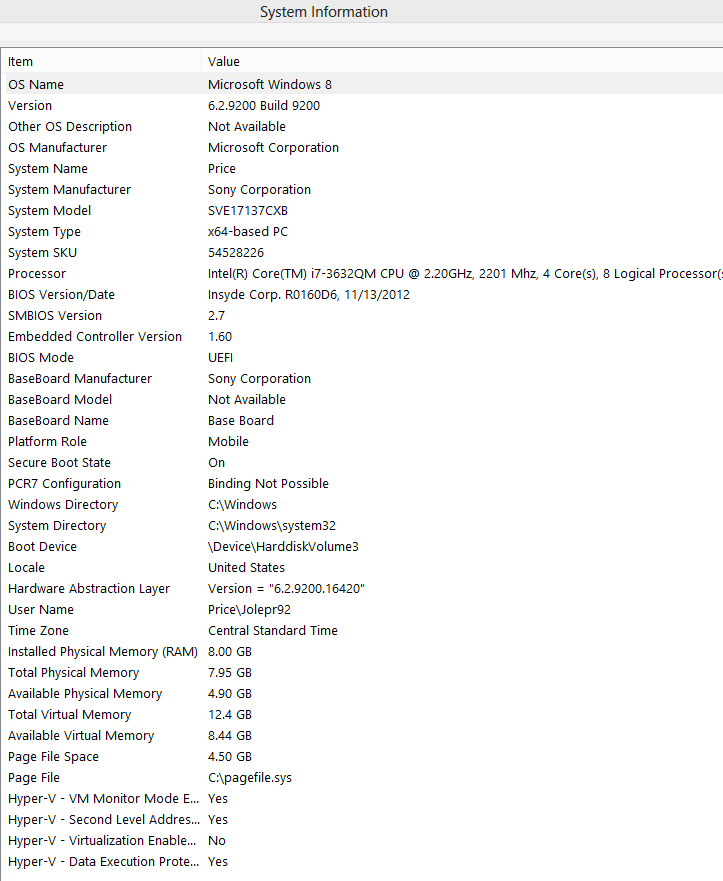Click the System Manufacturer row
Screen dimensions: 723x881
(x=69, y=190)
